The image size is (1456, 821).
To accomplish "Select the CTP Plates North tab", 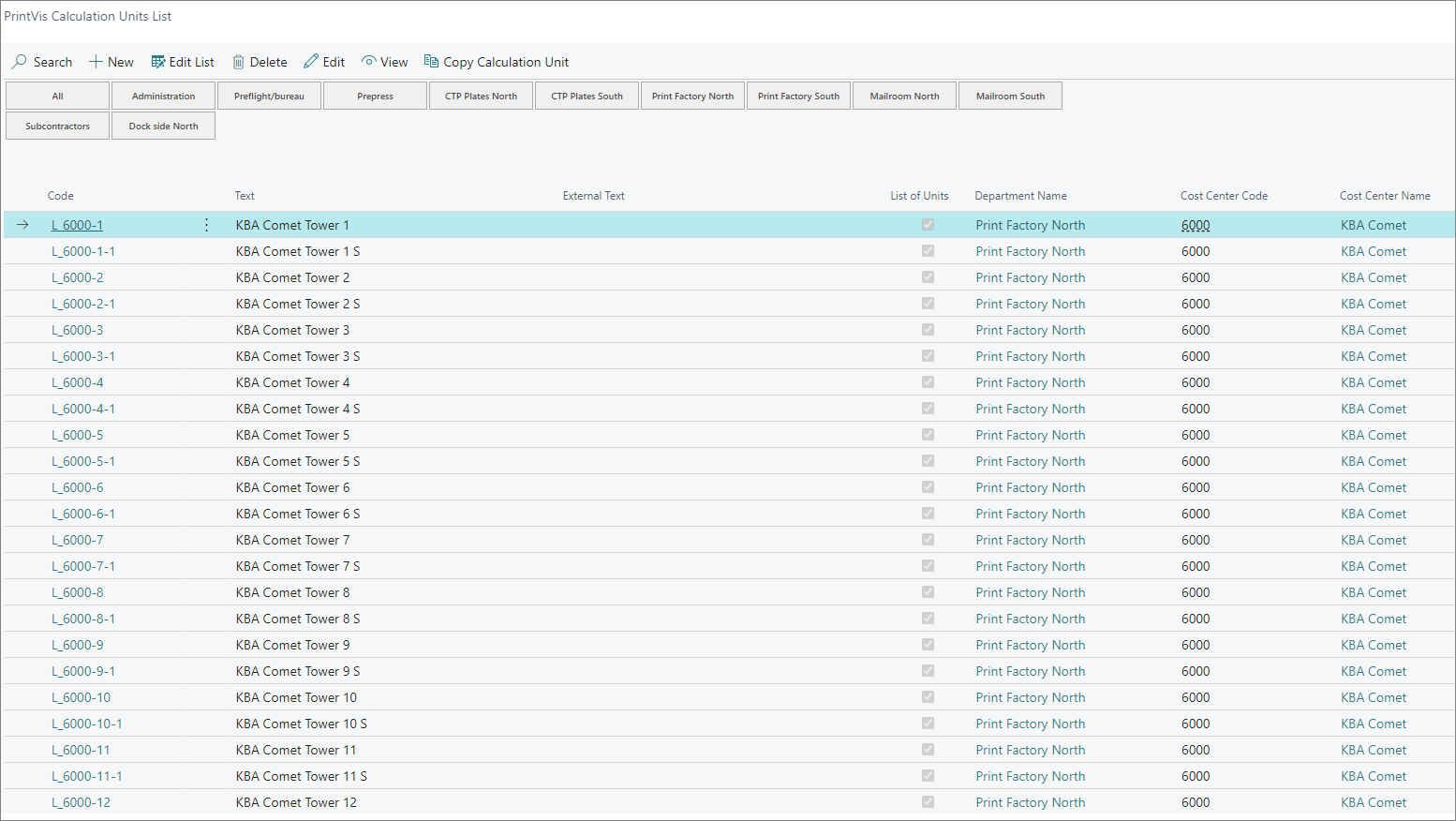I will tap(482, 97).
